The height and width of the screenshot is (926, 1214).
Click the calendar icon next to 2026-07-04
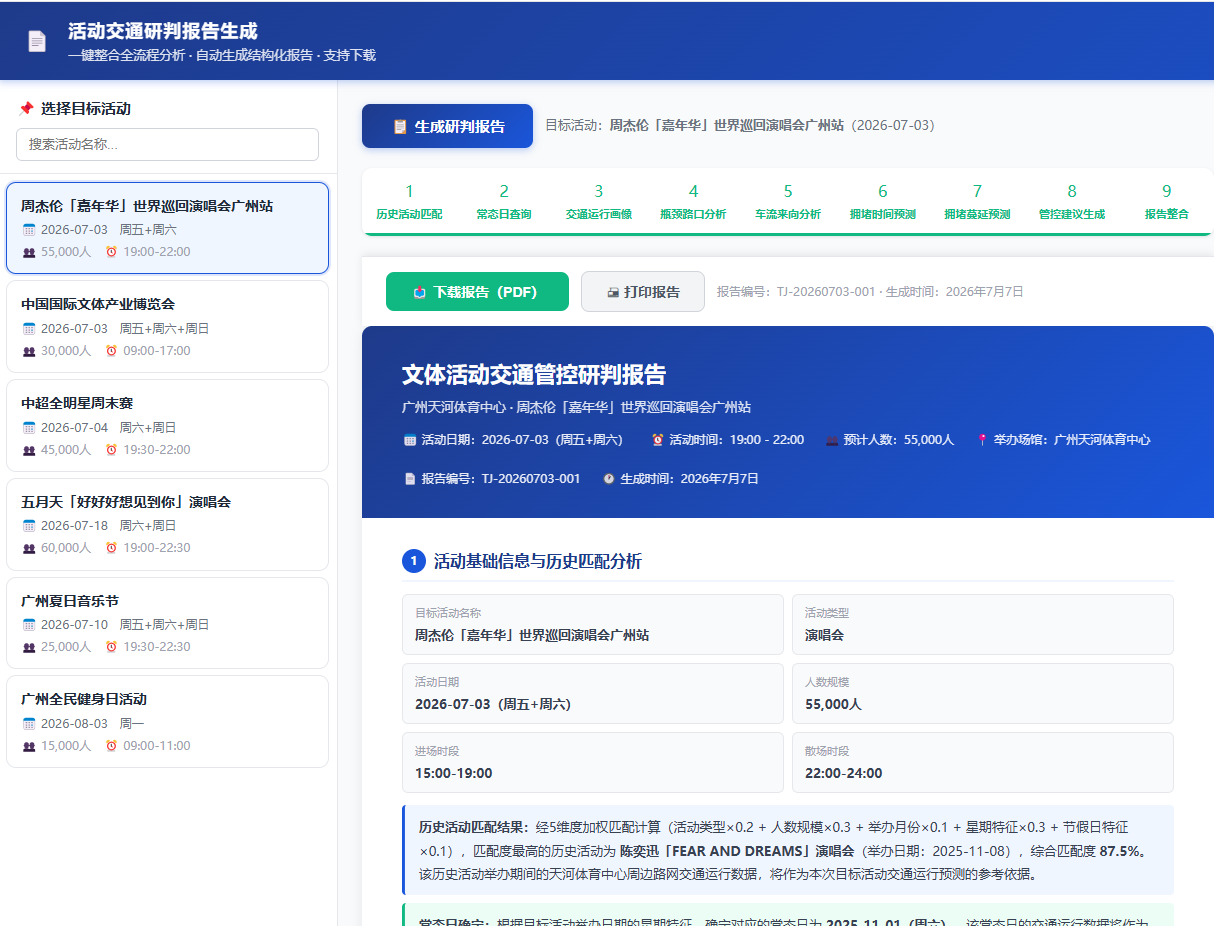point(29,427)
